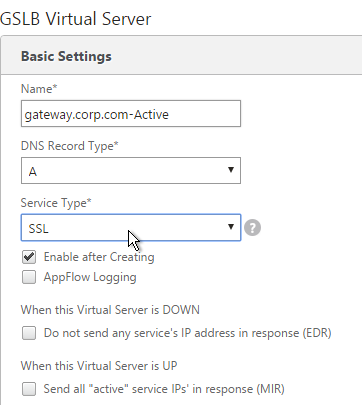The image size is (362, 405).
Task: Uncheck the Enable after Creating checkbox
Action: click(29, 257)
